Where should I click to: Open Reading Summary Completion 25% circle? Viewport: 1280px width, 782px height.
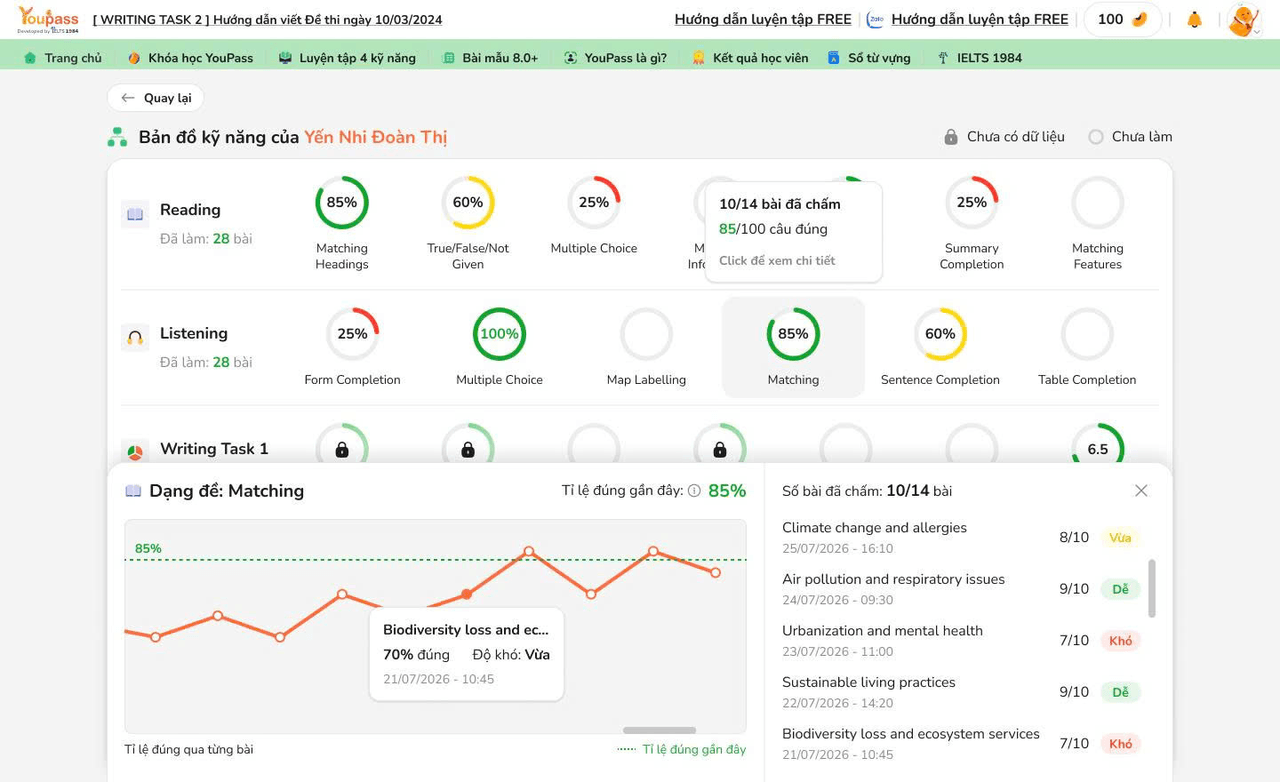[x=972, y=203]
